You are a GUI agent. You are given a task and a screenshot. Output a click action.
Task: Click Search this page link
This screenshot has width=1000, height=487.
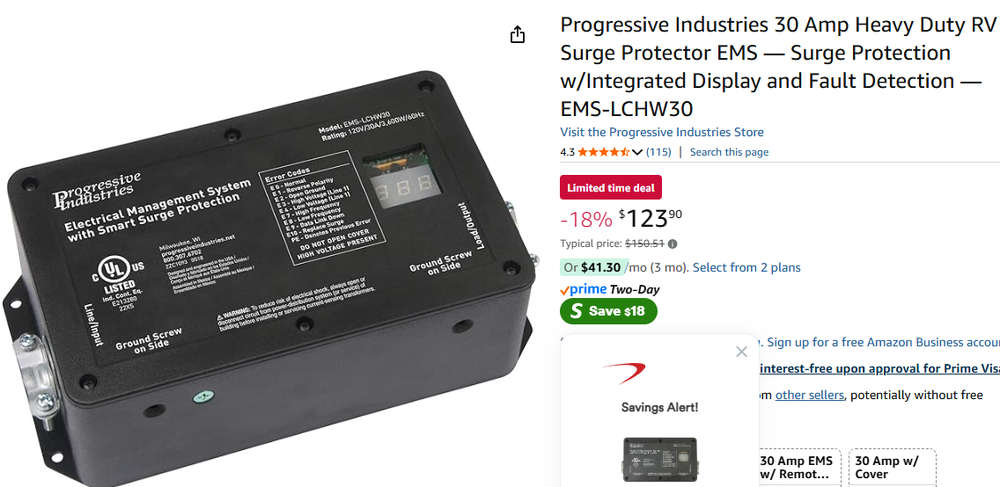(x=729, y=152)
